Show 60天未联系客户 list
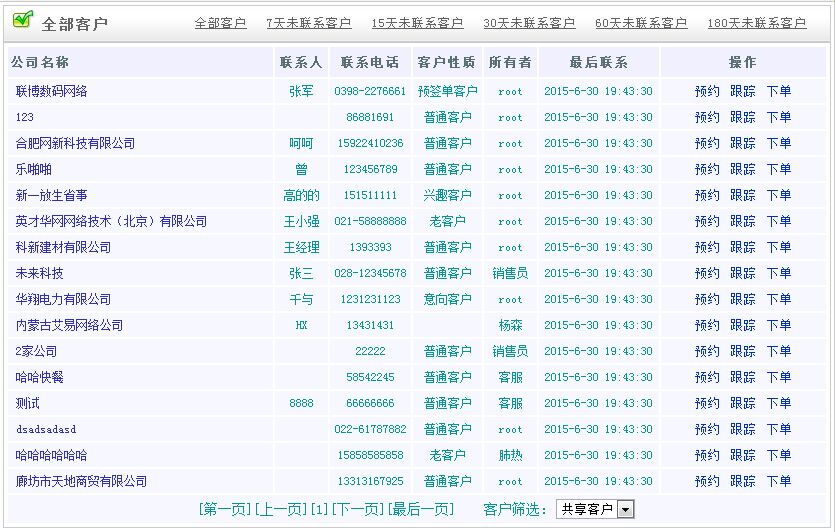835x532 pixels. click(641, 23)
